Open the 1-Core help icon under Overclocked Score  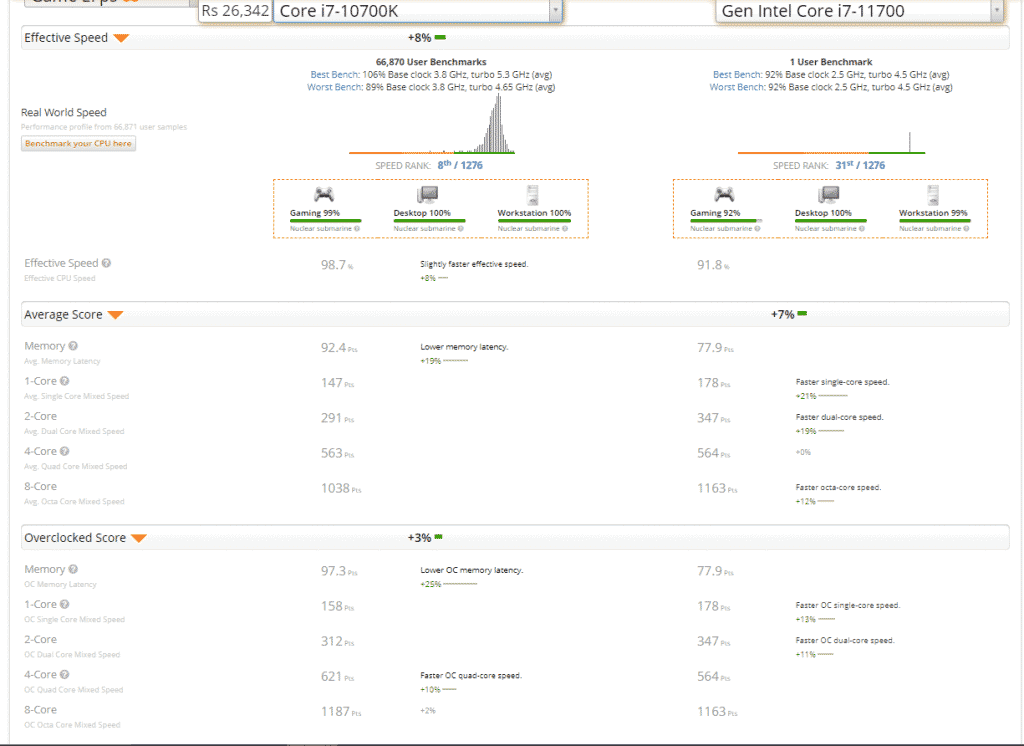(65, 604)
